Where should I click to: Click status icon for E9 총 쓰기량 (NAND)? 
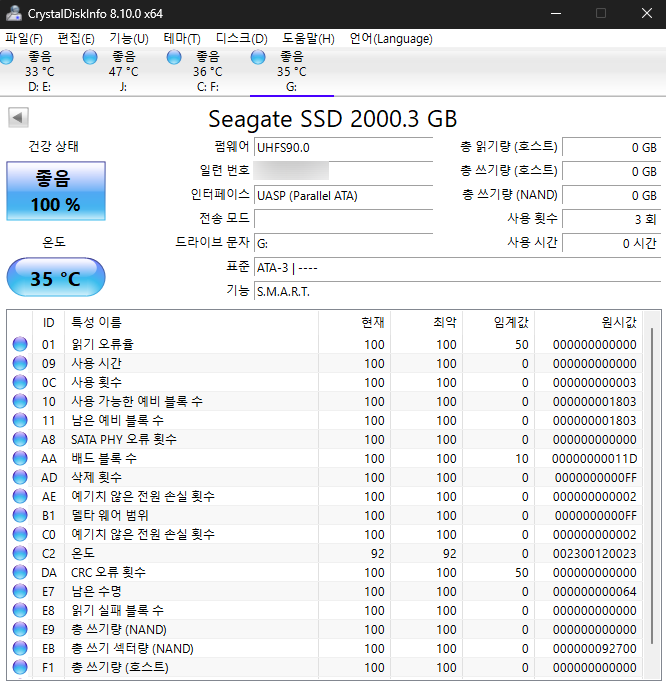pos(20,629)
